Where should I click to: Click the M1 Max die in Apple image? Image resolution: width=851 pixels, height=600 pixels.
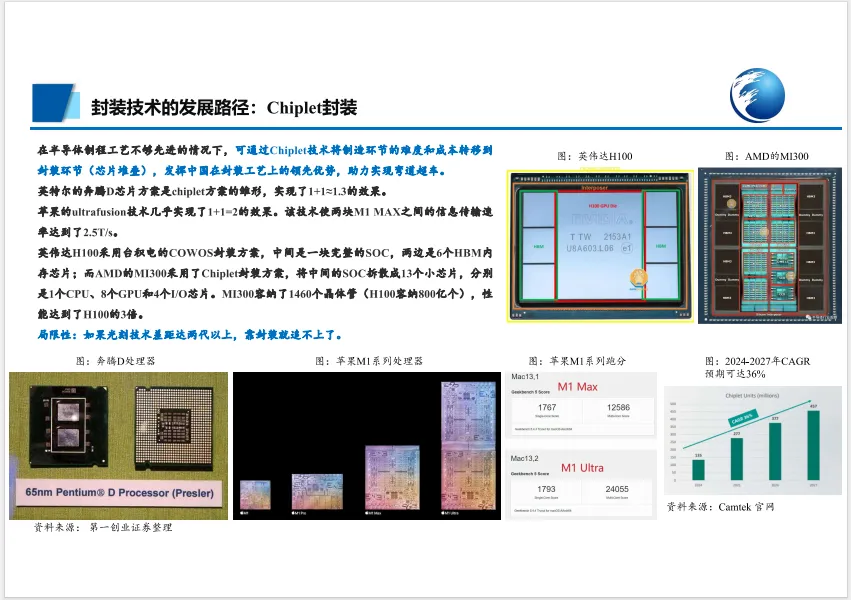(392, 477)
